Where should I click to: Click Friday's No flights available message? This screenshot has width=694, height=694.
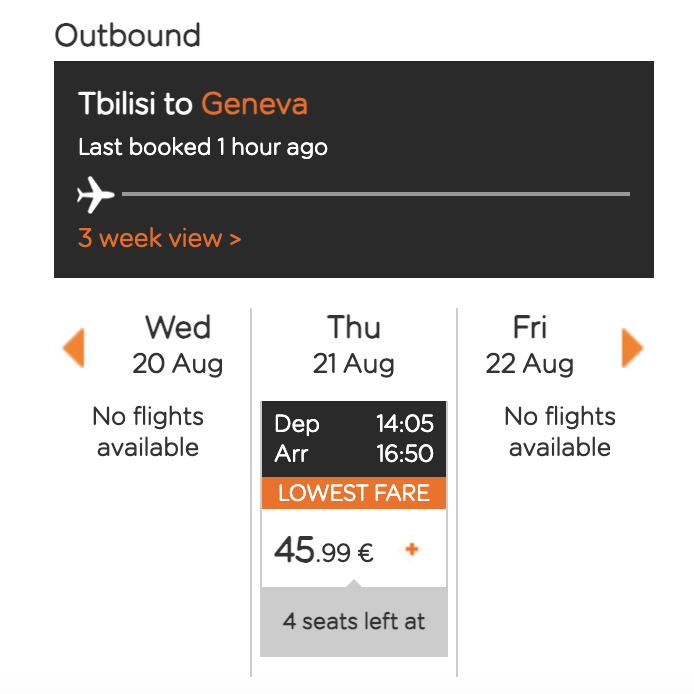click(x=560, y=432)
